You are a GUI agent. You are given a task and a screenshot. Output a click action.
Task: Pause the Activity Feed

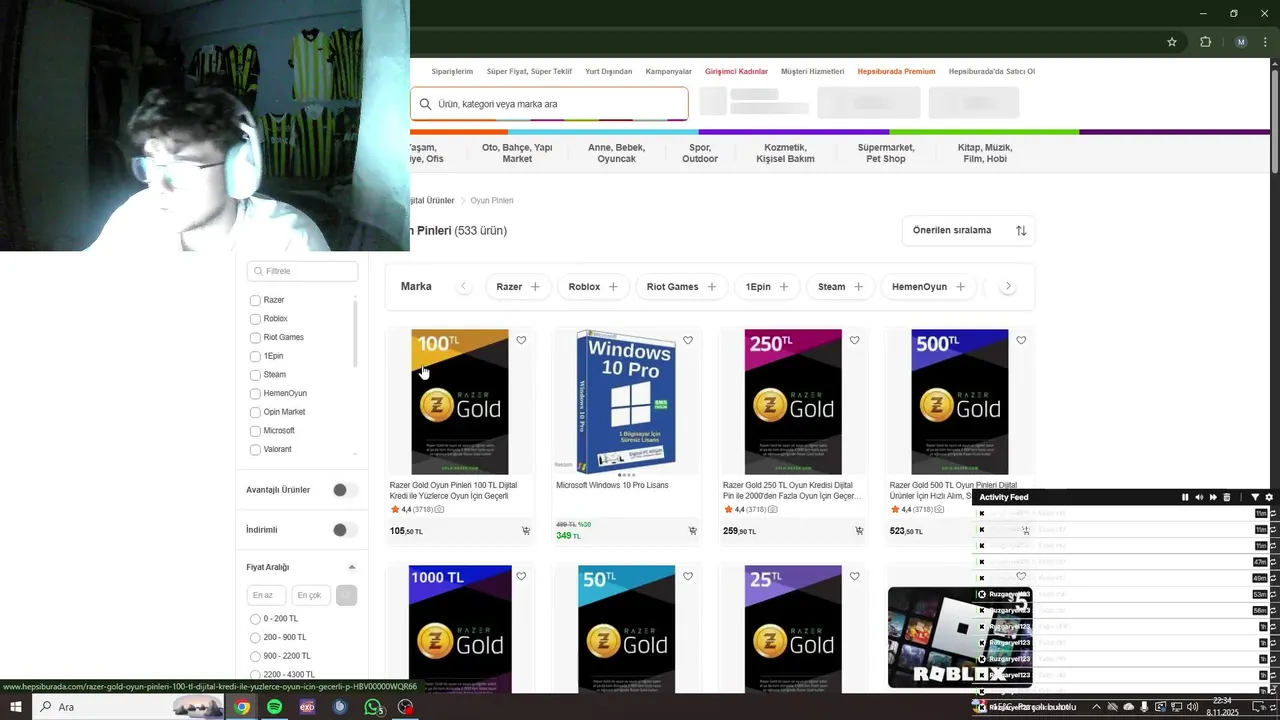tap(1185, 497)
